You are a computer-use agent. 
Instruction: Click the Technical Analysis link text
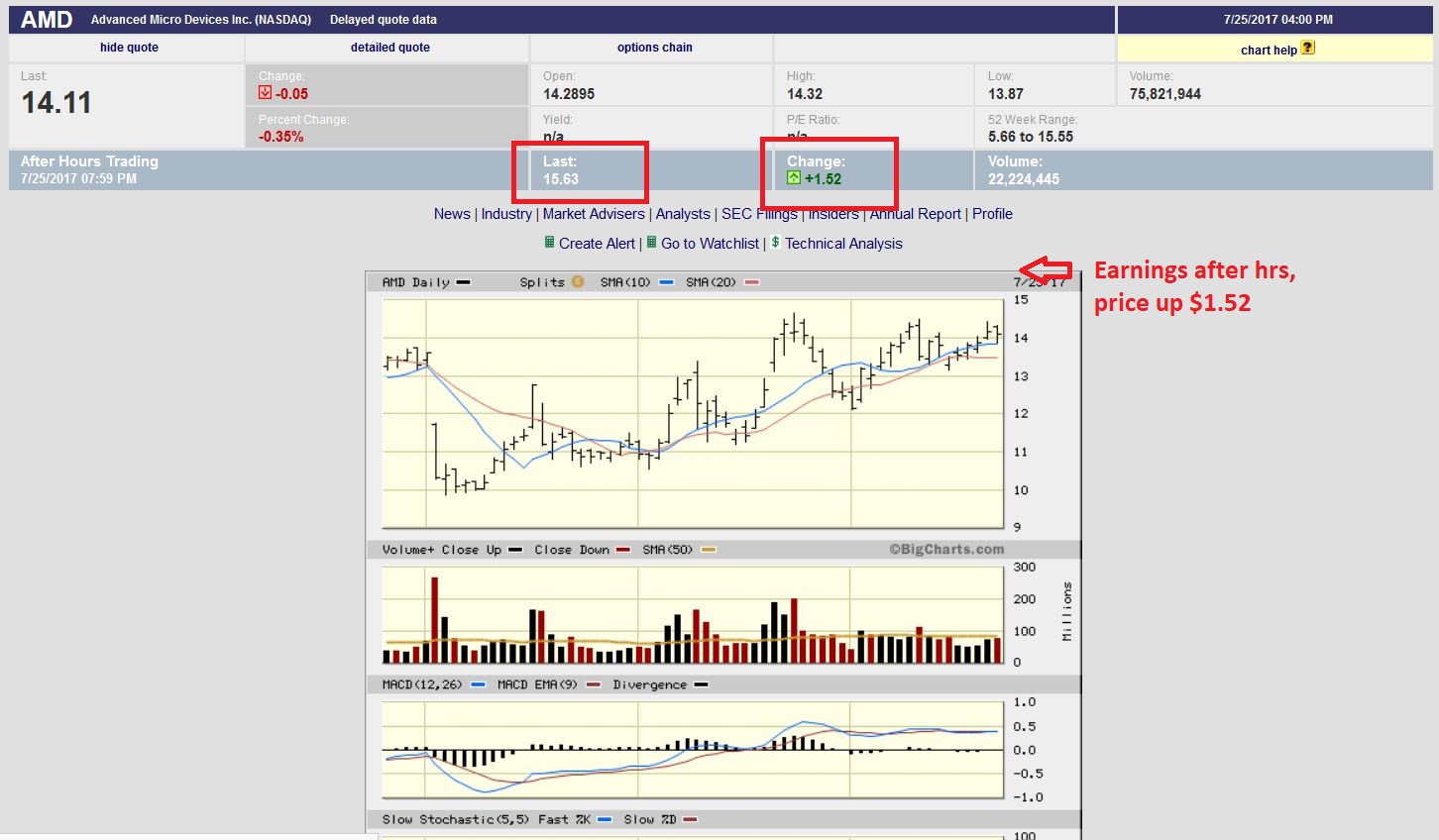843,244
